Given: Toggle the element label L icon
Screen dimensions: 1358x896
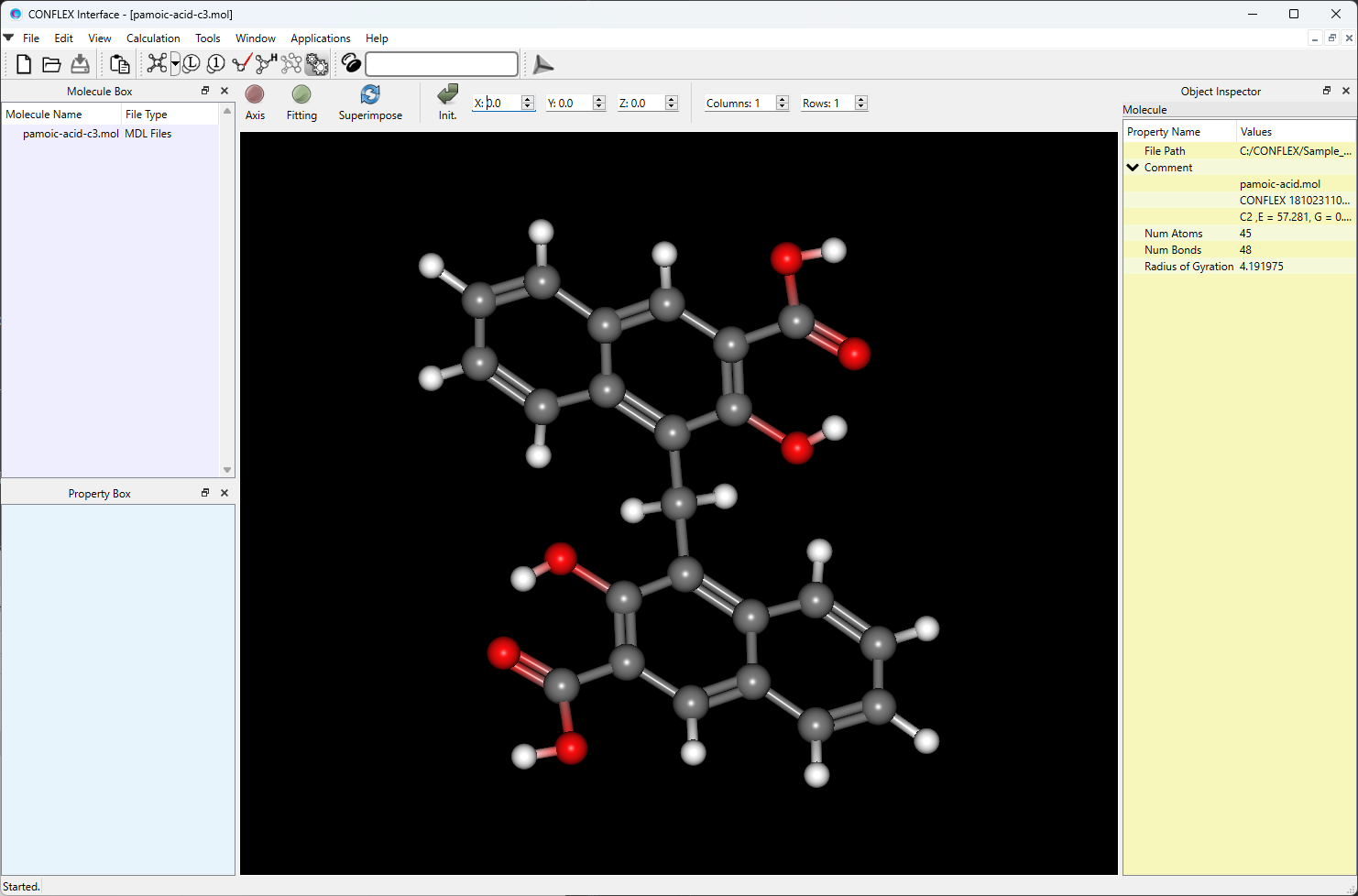Looking at the screenshot, I should [192, 64].
